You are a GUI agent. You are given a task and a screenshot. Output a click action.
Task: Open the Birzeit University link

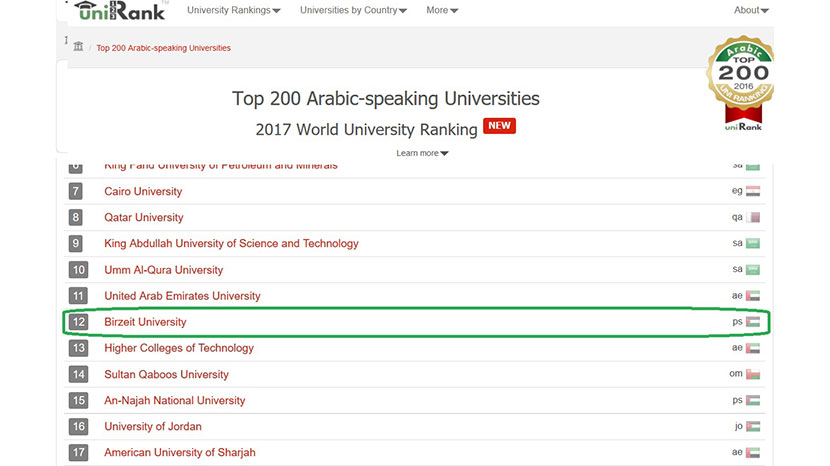(145, 322)
